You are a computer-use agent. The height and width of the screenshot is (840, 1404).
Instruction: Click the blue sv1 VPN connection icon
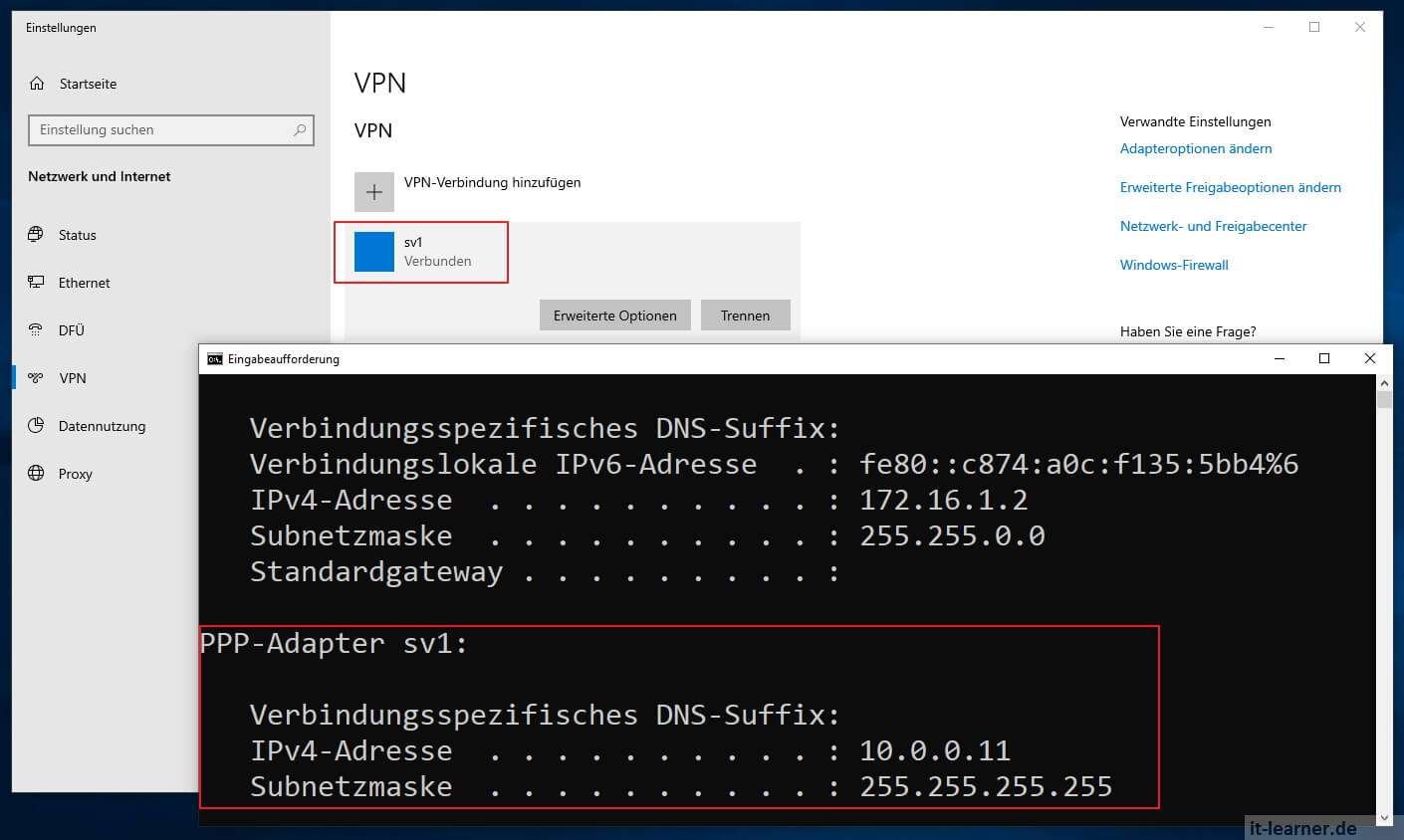(374, 252)
